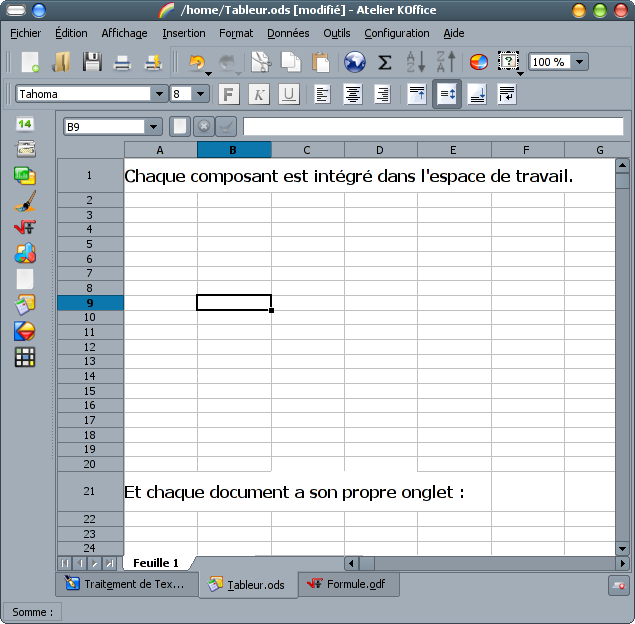Image resolution: width=635 pixels, height=624 pixels.
Task: Launch the typewriter word processor sidebar icon
Action: point(26,149)
